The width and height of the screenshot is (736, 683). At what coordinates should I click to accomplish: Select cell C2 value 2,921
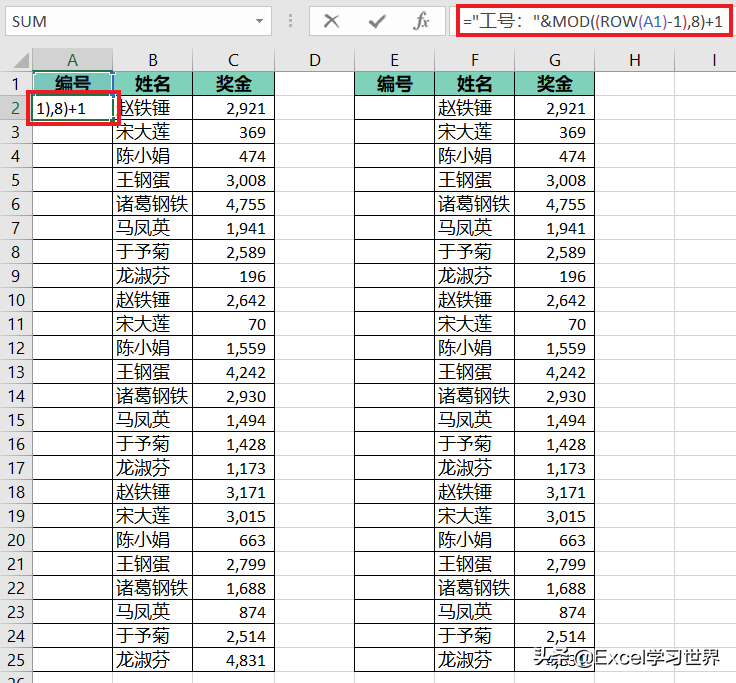click(233, 108)
